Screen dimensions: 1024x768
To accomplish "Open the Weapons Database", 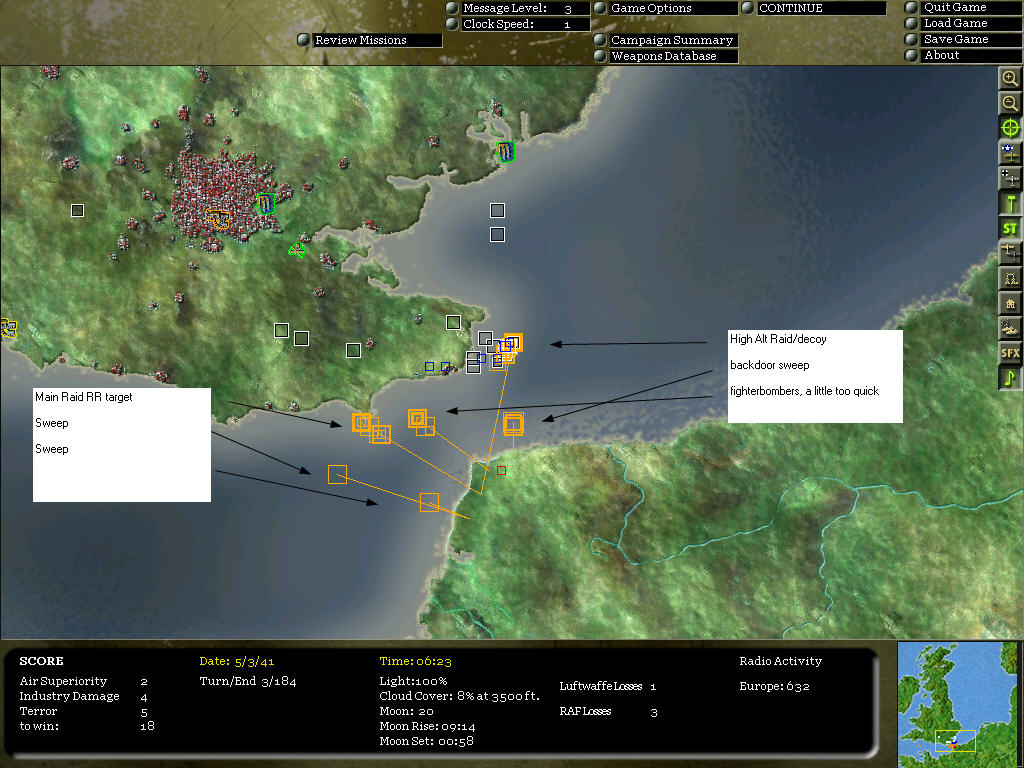I will [673, 56].
